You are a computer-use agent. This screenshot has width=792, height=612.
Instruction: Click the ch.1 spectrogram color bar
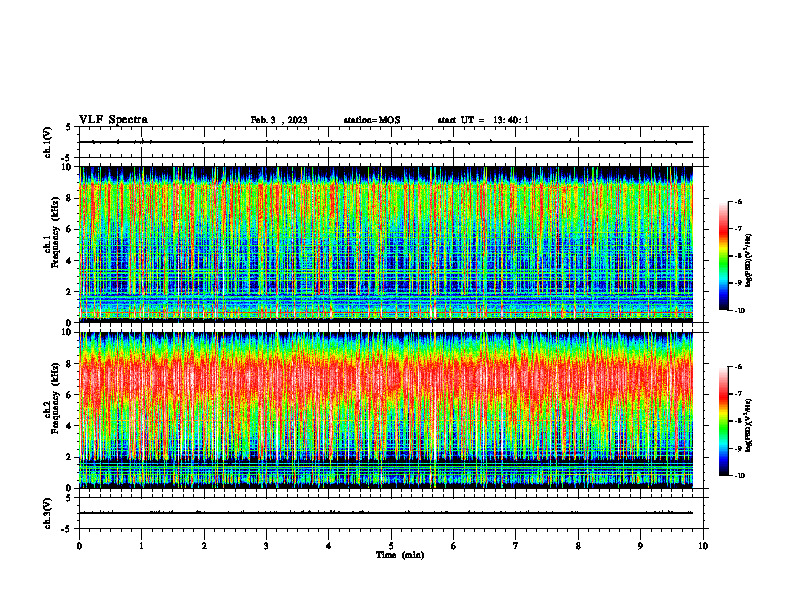(x=724, y=256)
